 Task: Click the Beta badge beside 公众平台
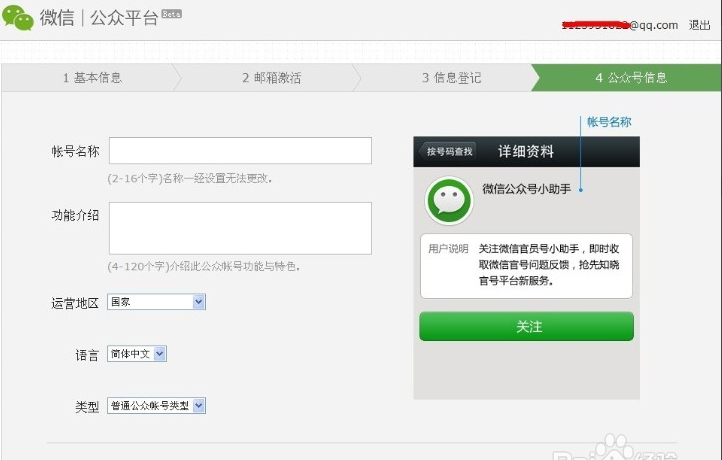172,14
